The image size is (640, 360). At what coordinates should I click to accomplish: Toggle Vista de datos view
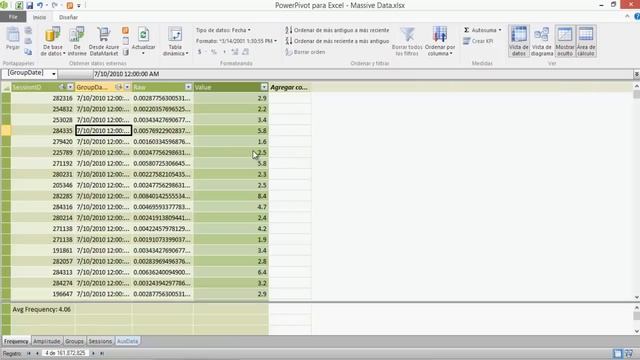tap(519, 41)
